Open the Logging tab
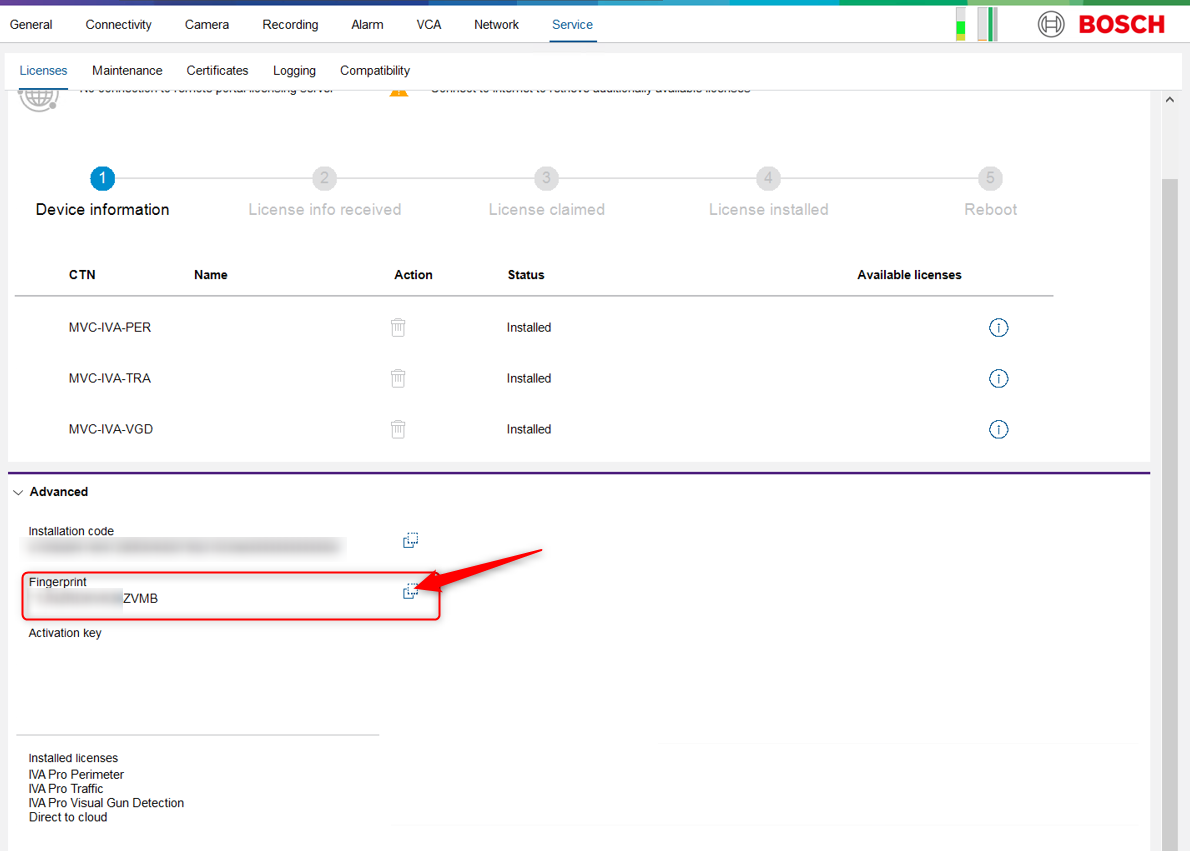 click(x=294, y=70)
